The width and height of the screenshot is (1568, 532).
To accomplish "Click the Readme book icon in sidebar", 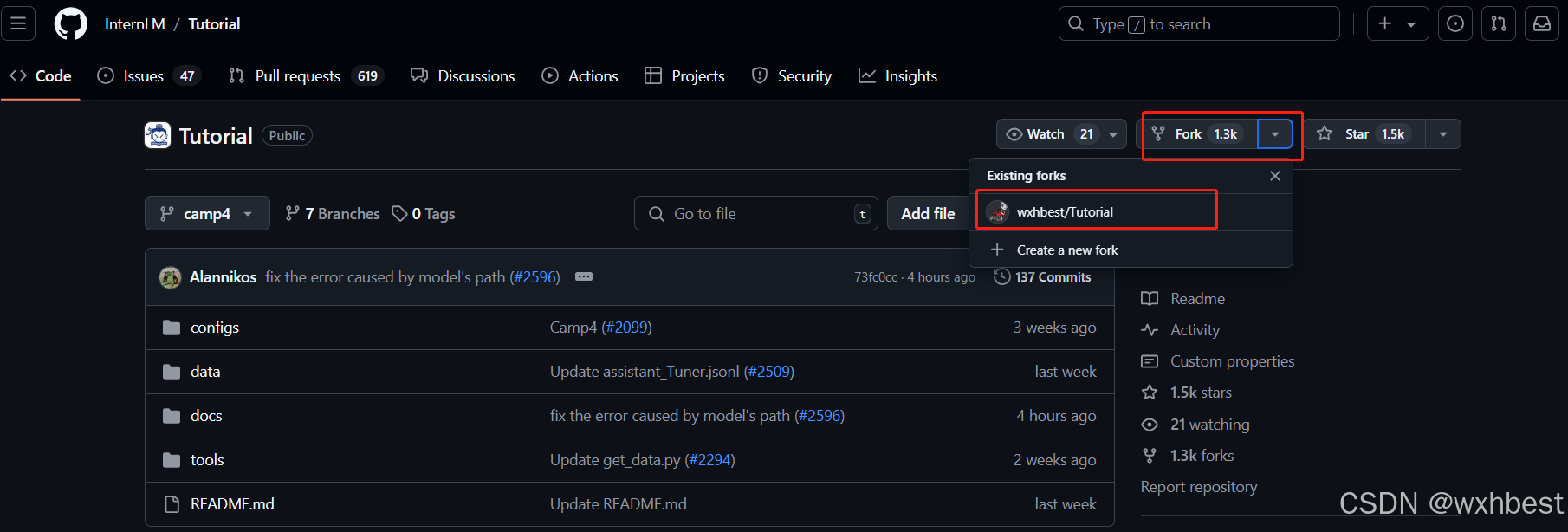I will (1150, 299).
